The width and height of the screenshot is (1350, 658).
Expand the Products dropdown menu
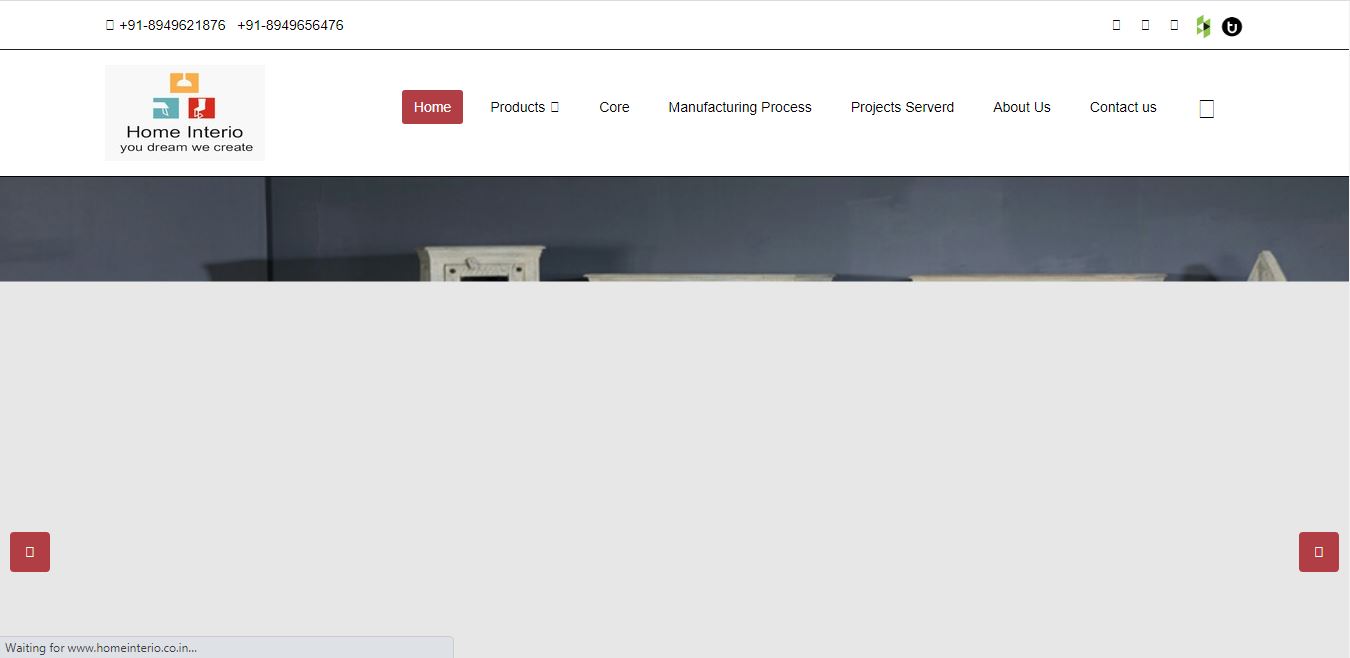pos(524,107)
